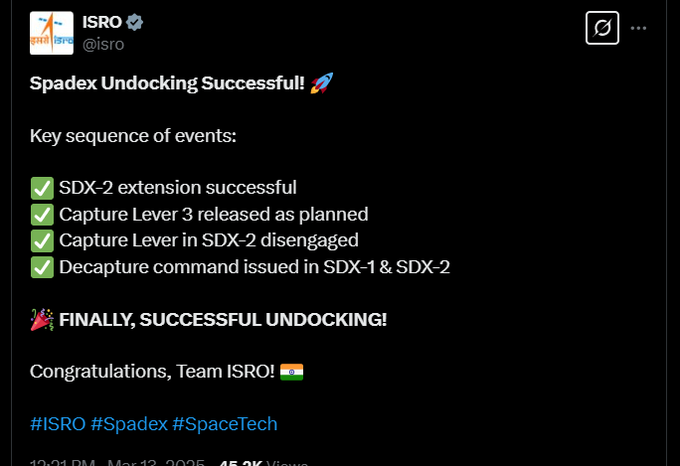
Task: Open the ISRO display name
Action: pos(102,22)
